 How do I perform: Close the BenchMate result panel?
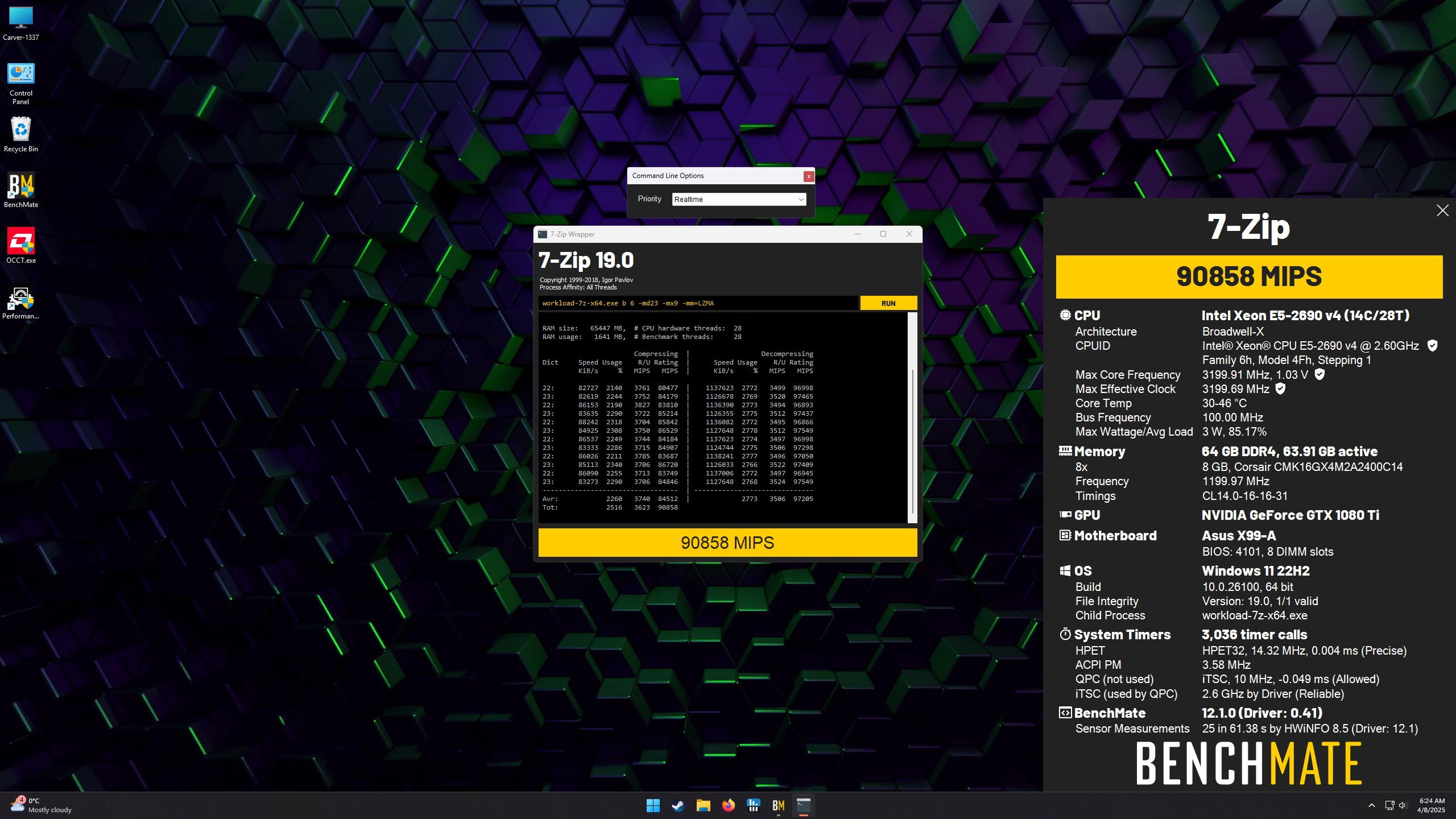coord(1443,210)
